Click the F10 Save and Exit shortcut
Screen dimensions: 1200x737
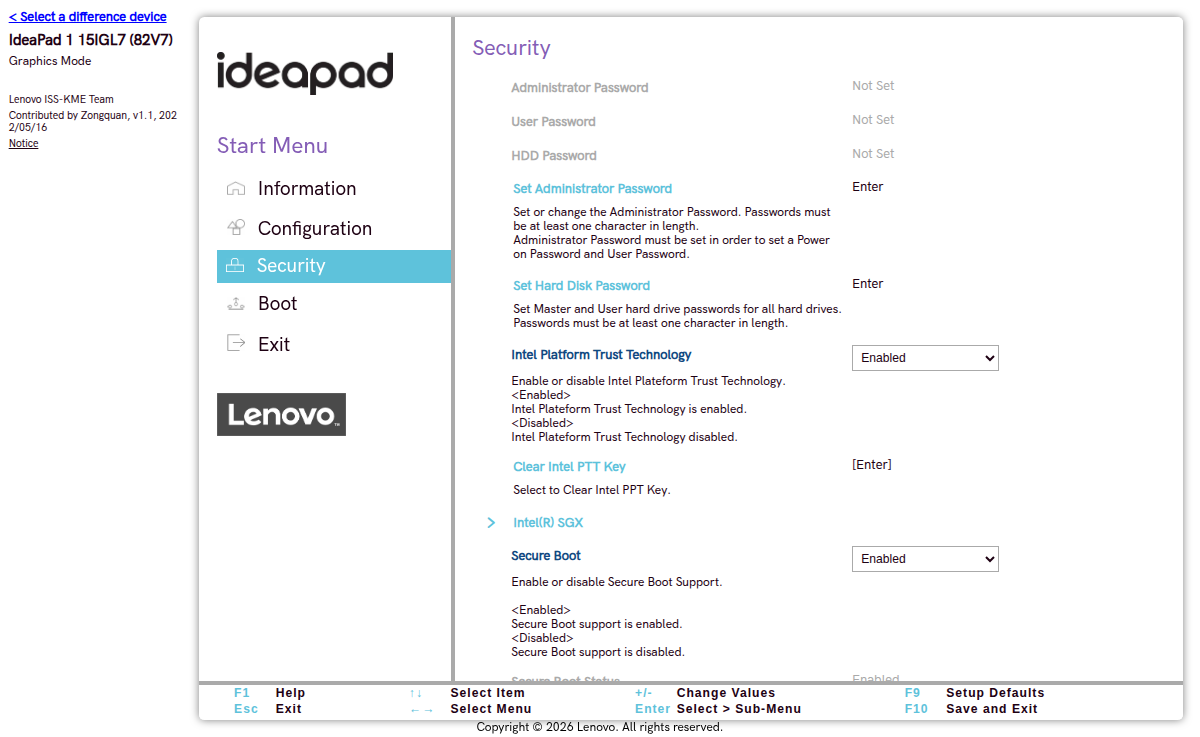click(971, 709)
